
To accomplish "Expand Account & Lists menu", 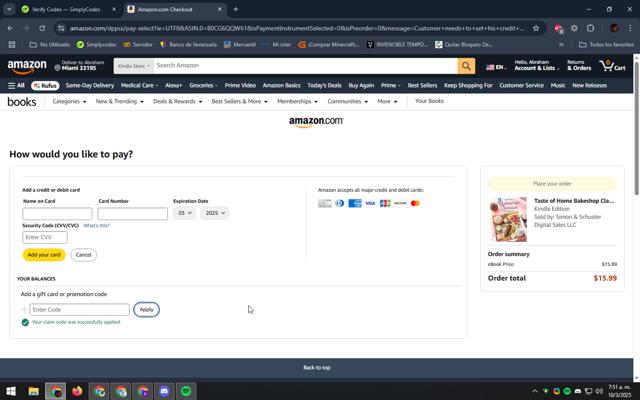I will [x=536, y=65].
